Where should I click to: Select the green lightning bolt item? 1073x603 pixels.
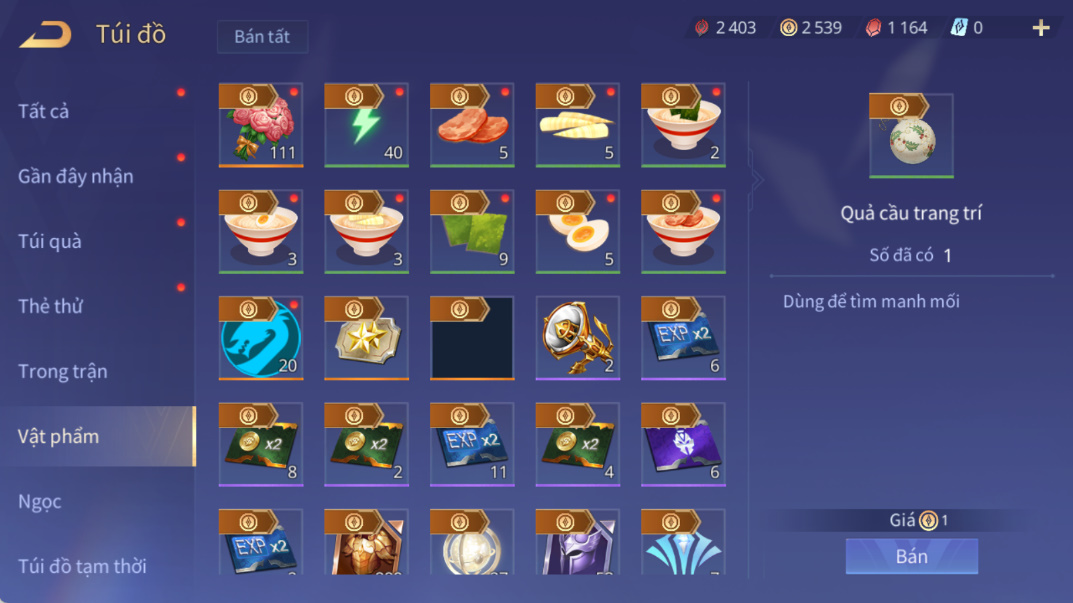coord(366,125)
